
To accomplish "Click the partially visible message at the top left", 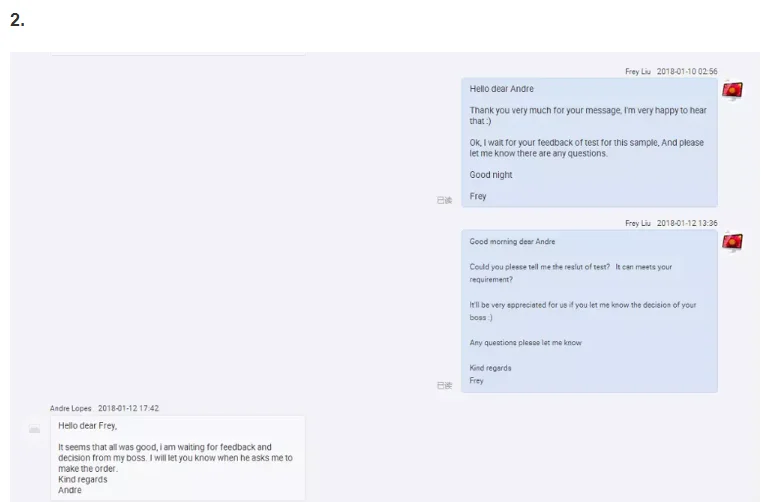I will [x=178, y=55].
